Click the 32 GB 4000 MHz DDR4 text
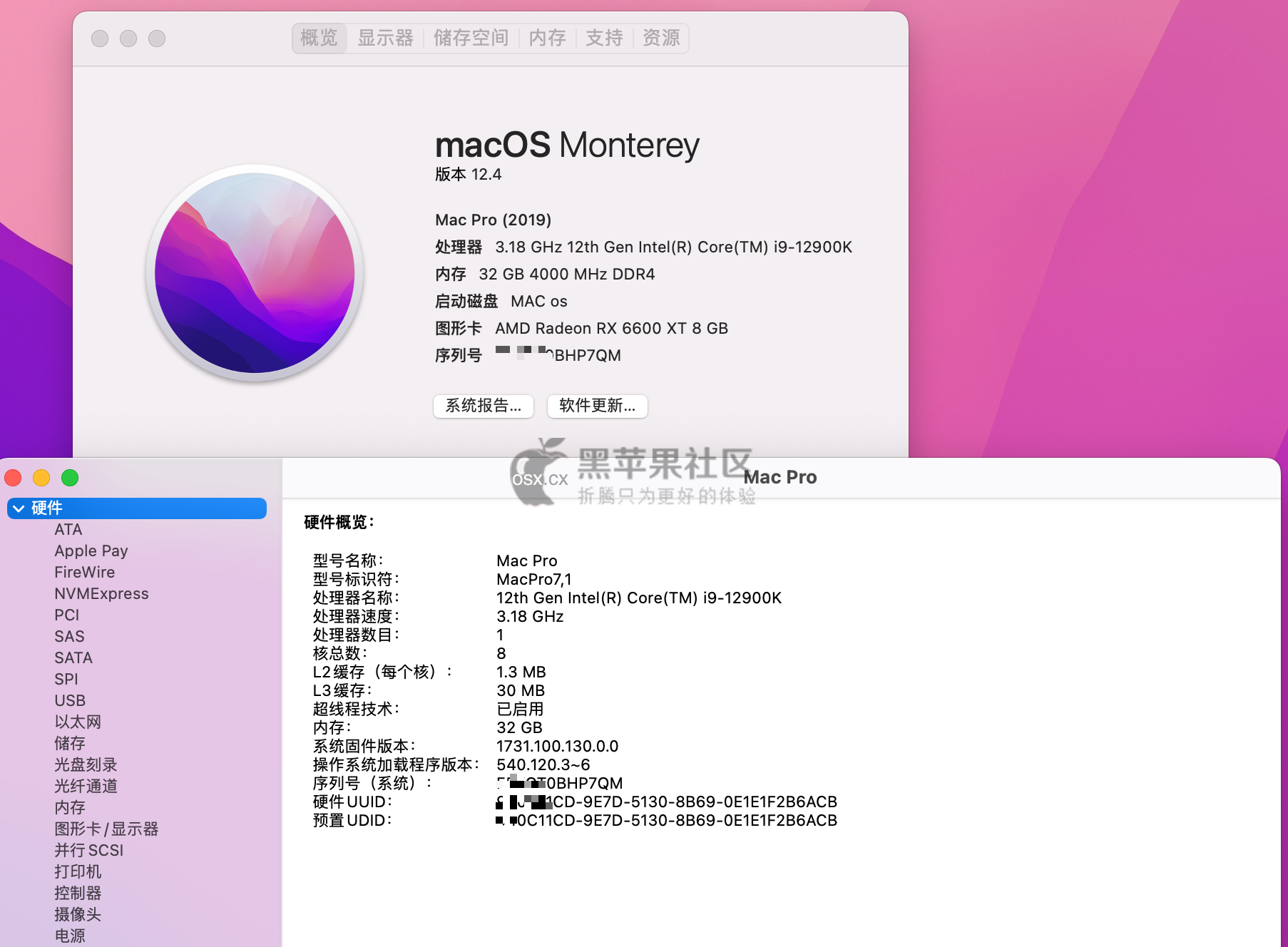 567,275
